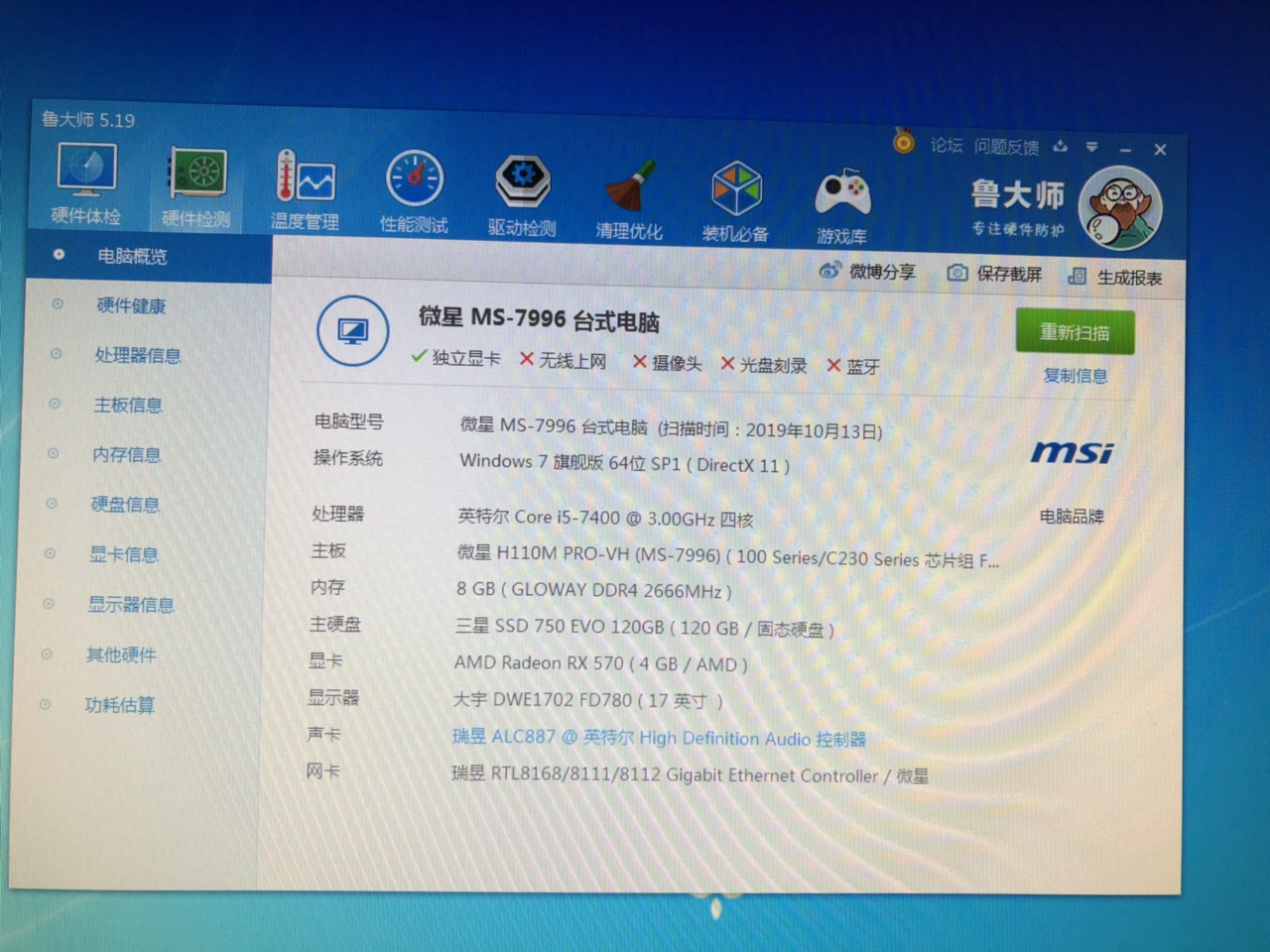The width and height of the screenshot is (1270, 952).
Task: Click the 三星 SSD 750 EVO disk value
Action: [644, 627]
